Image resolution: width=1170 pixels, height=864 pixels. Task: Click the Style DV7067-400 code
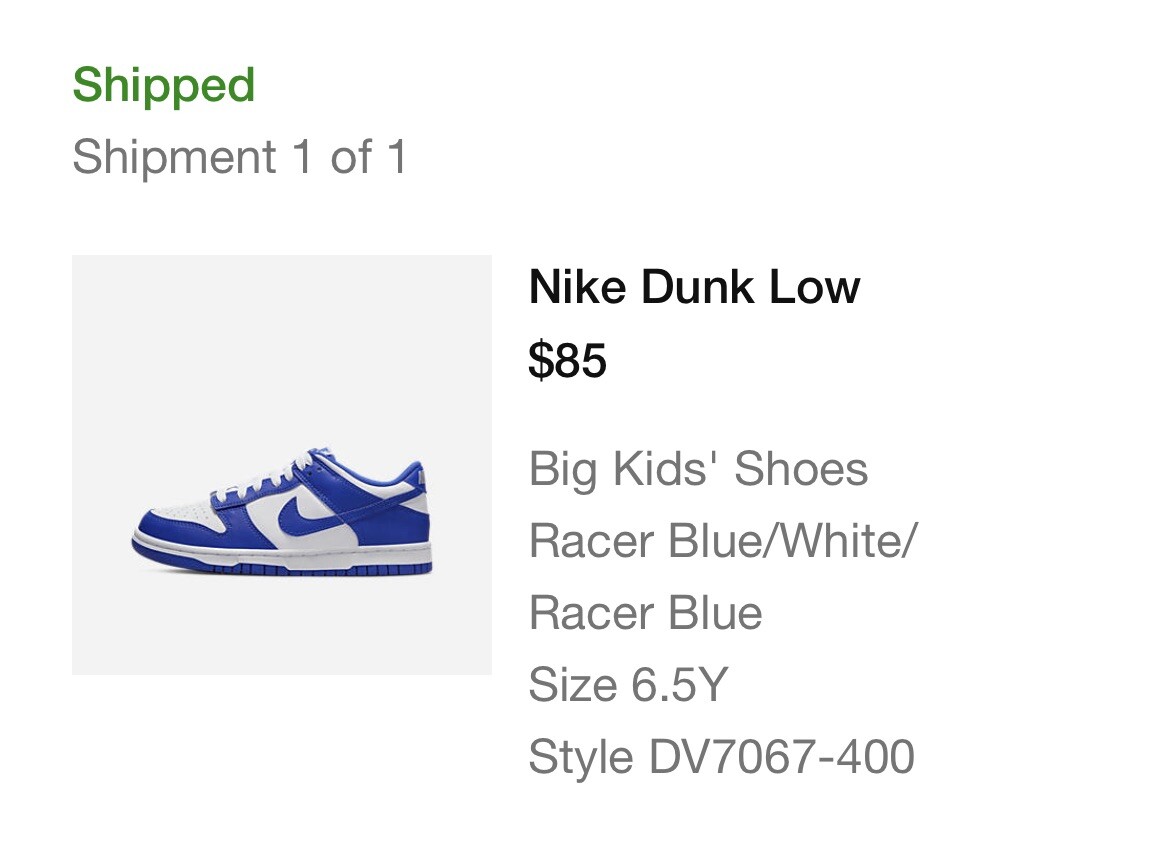pos(721,757)
